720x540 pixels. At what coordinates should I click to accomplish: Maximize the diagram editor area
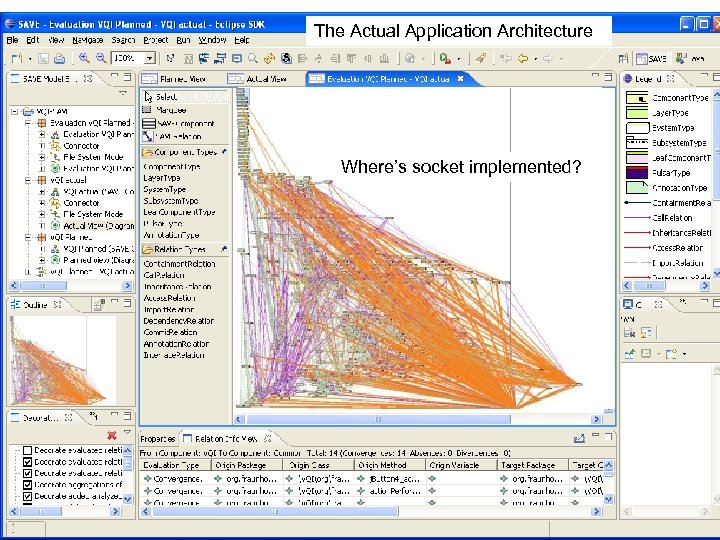coord(608,76)
